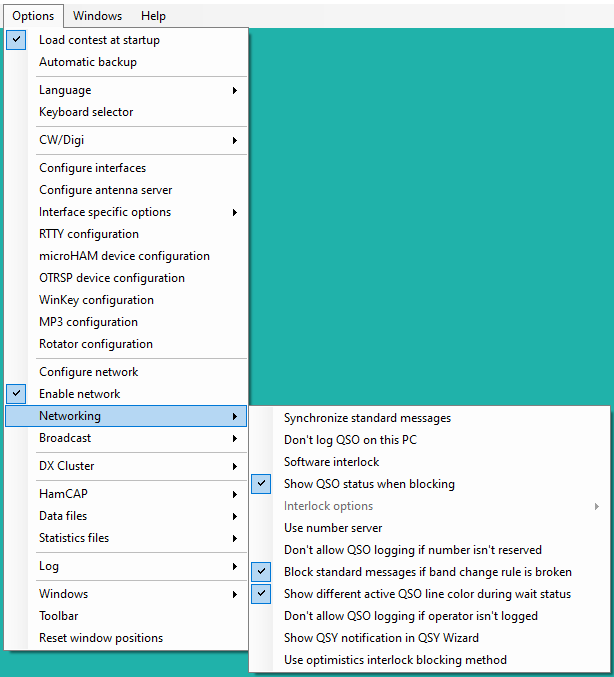
Task: Choose Synchronize standard messages
Action: [x=430, y=418]
